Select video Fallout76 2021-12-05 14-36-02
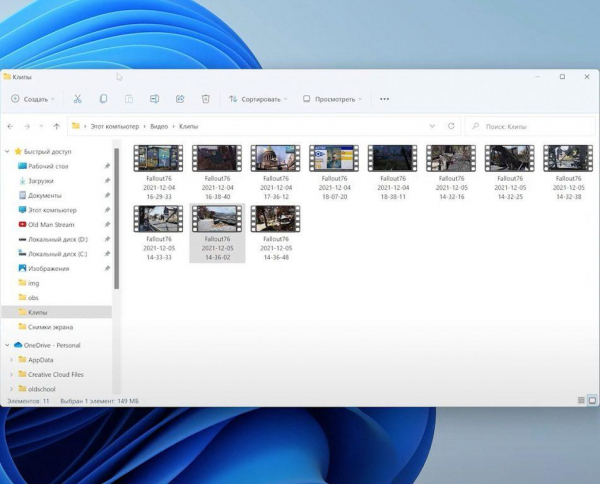 (x=217, y=233)
